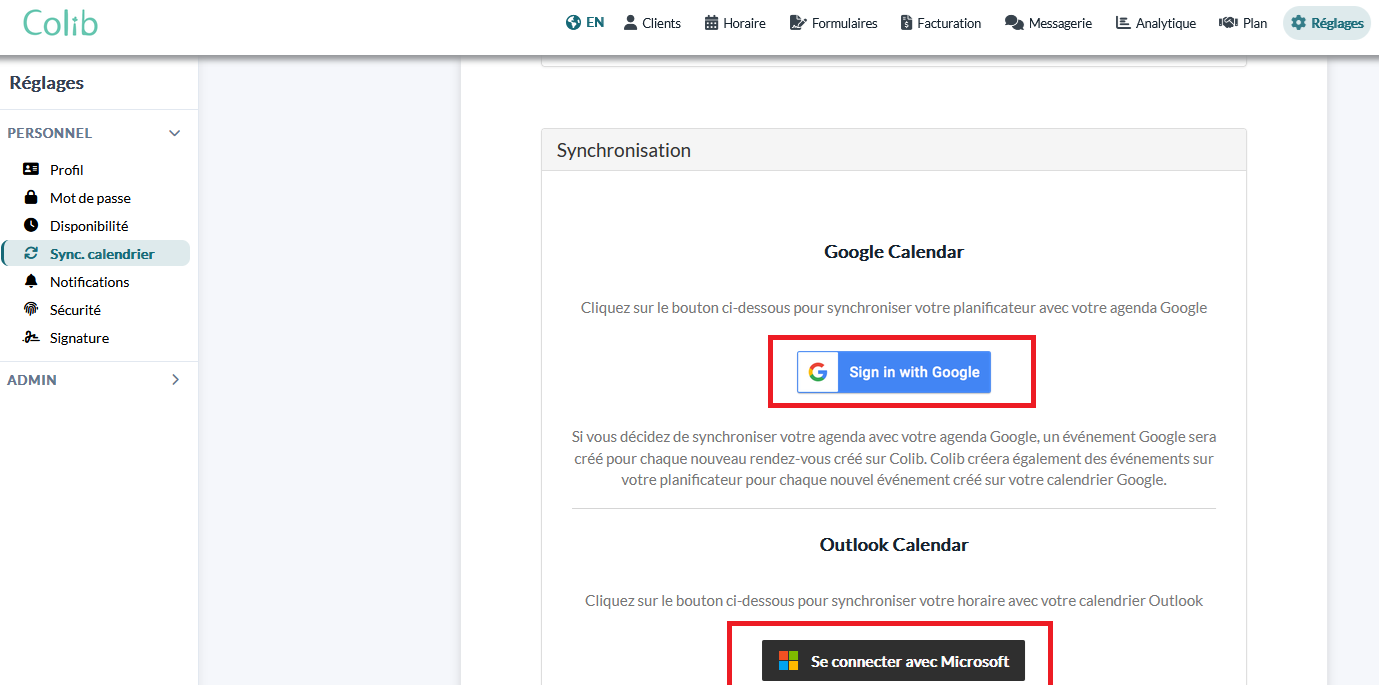1379x685 pixels.
Task: Click the Sécurité fingerprint icon
Action: [31, 309]
